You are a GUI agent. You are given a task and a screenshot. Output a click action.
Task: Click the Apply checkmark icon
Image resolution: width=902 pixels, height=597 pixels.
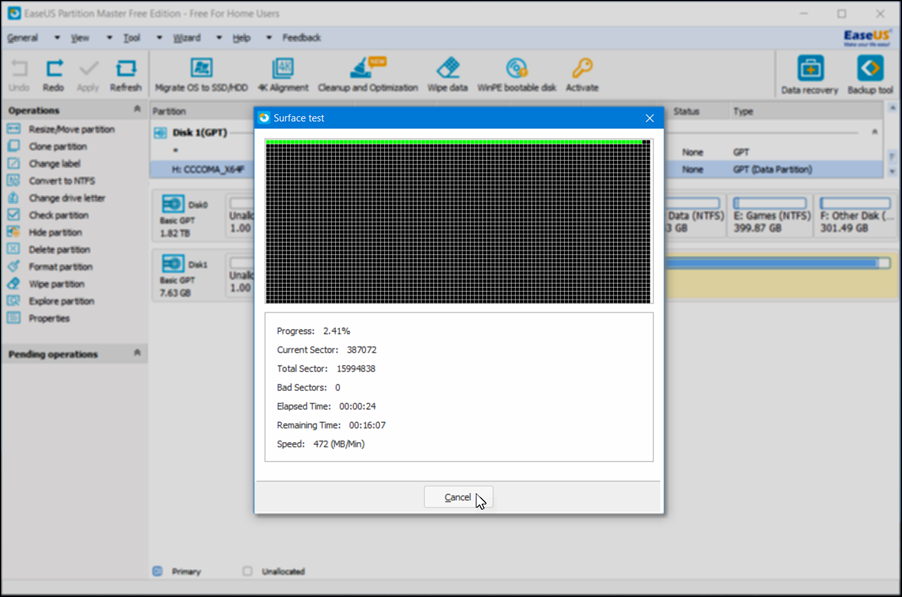pos(89,70)
